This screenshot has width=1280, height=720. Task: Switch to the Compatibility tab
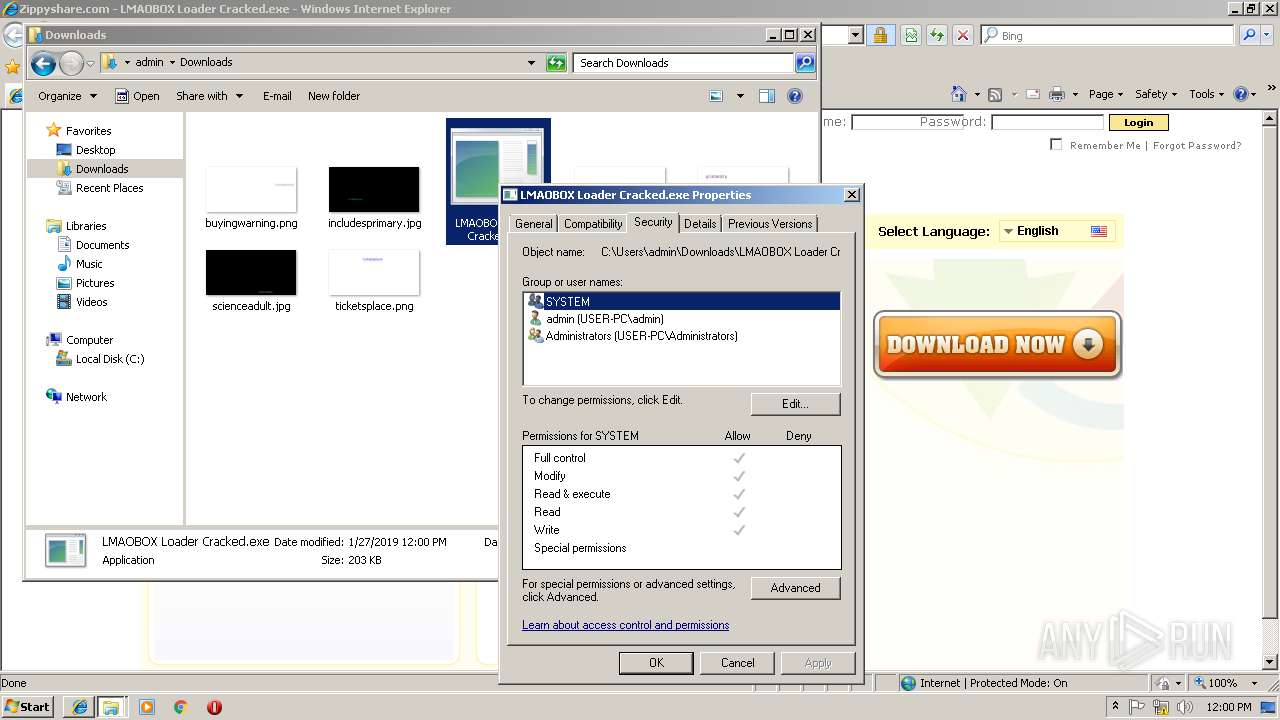click(x=593, y=224)
